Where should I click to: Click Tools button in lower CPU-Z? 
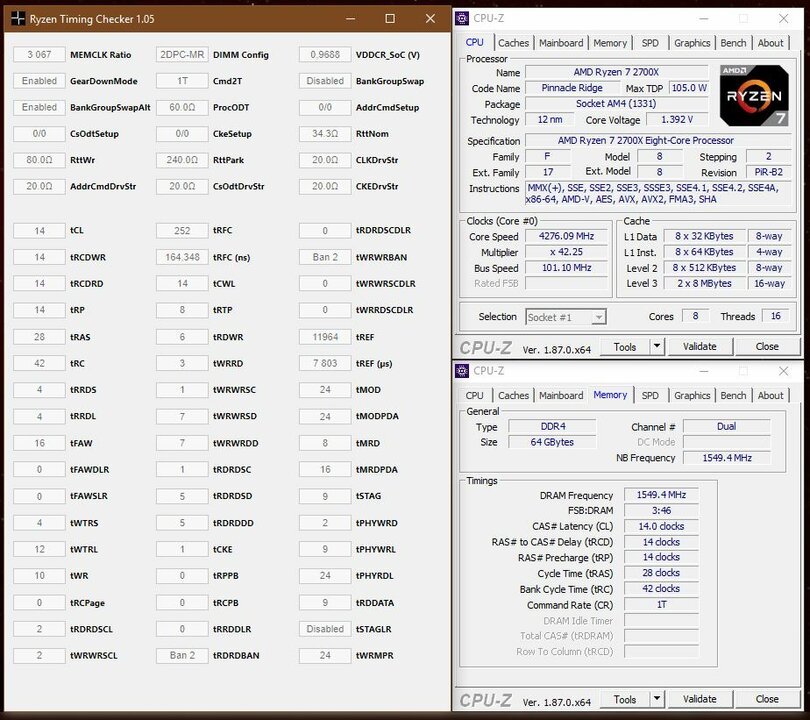[x=625, y=699]
